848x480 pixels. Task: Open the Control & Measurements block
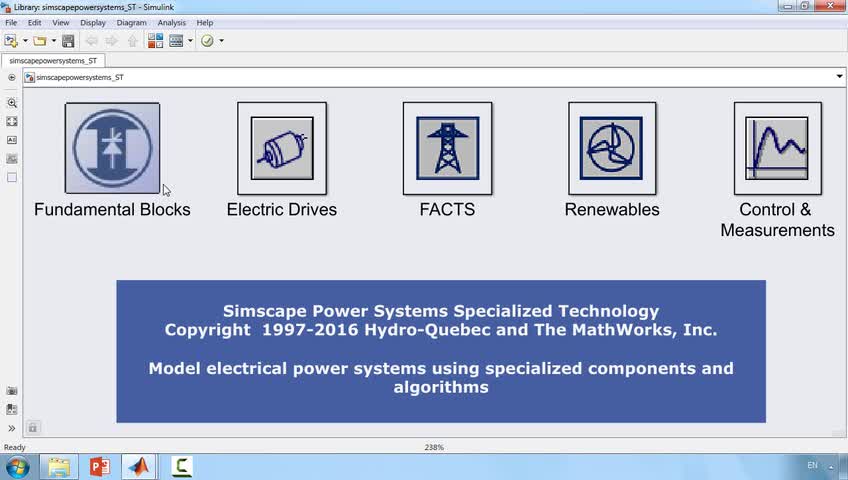(778, 148)
